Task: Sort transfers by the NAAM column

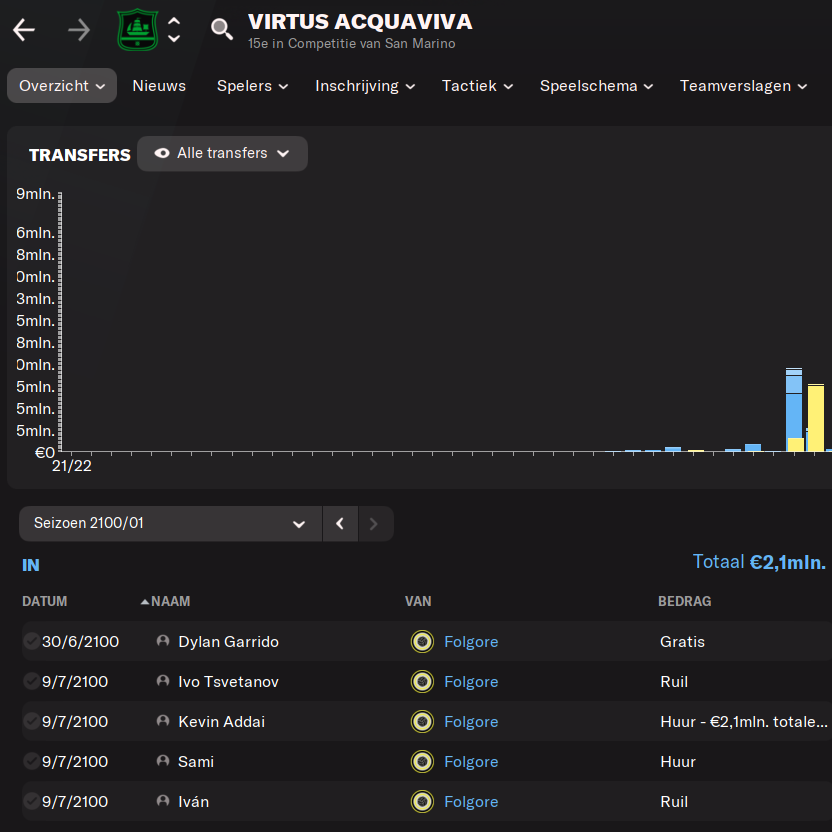Action: (x=170, y=601)
